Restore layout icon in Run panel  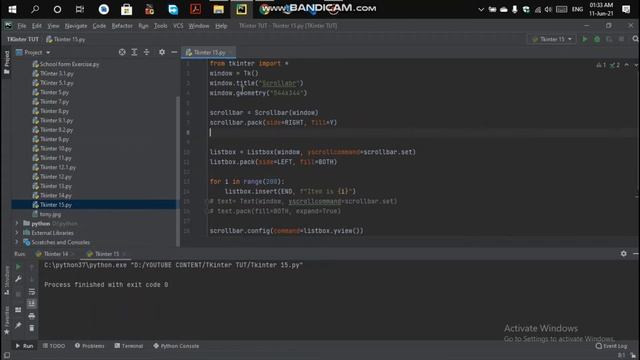click(x=18, y=310)
